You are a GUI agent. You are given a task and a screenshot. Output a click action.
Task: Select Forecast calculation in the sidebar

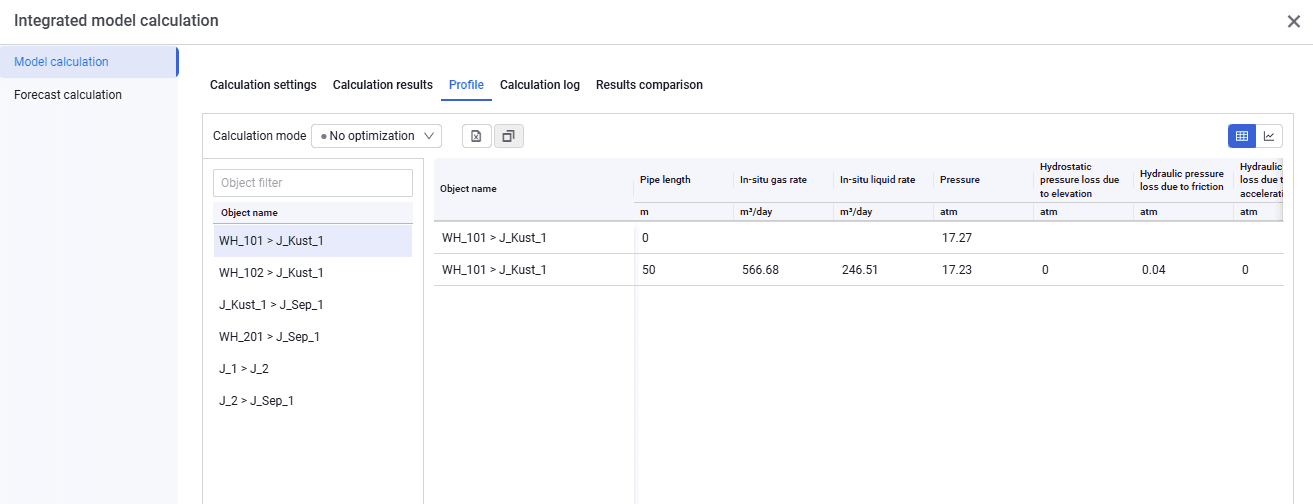[88, 95]
